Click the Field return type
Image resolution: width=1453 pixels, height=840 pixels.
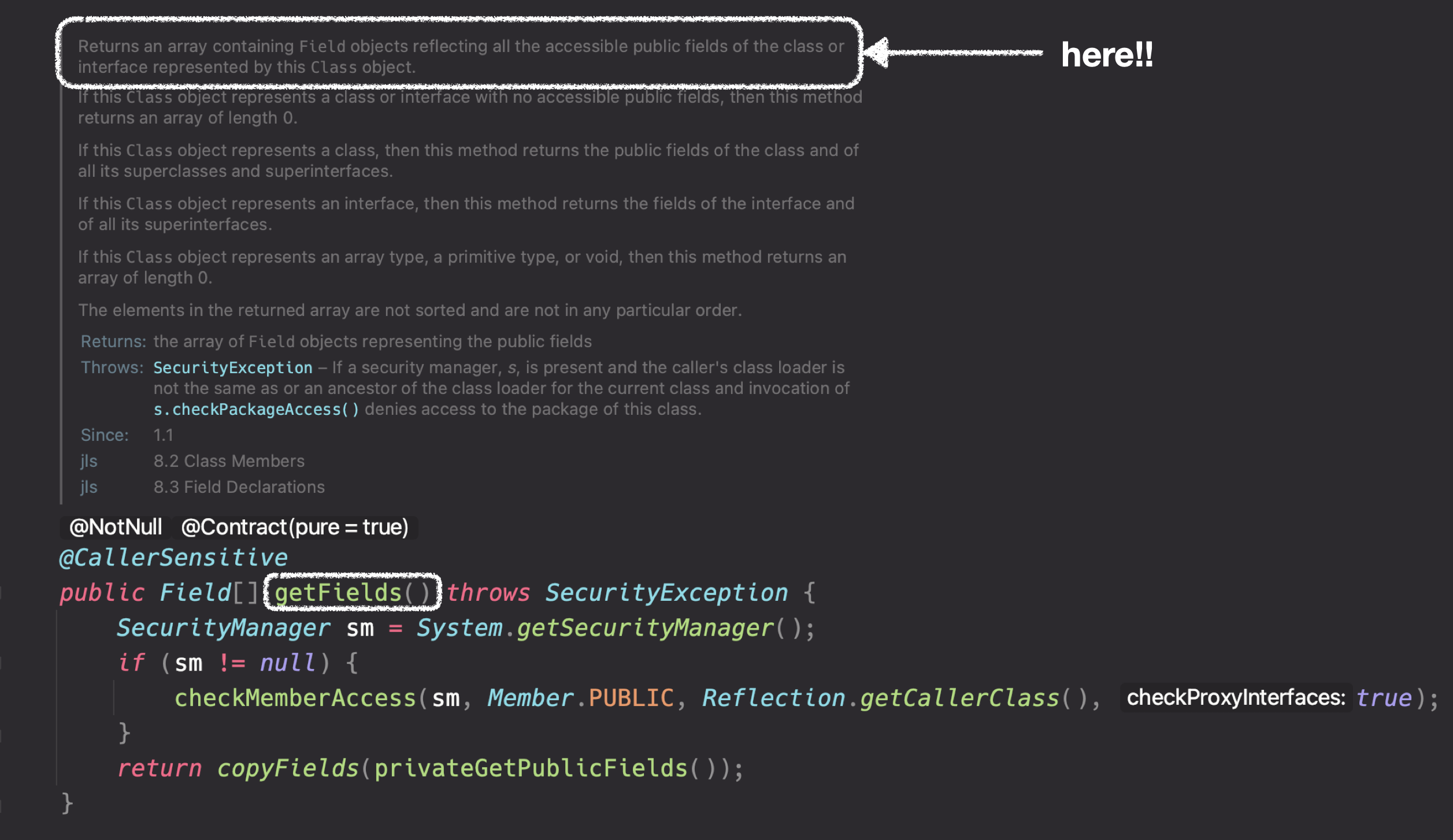click(195, 593)
